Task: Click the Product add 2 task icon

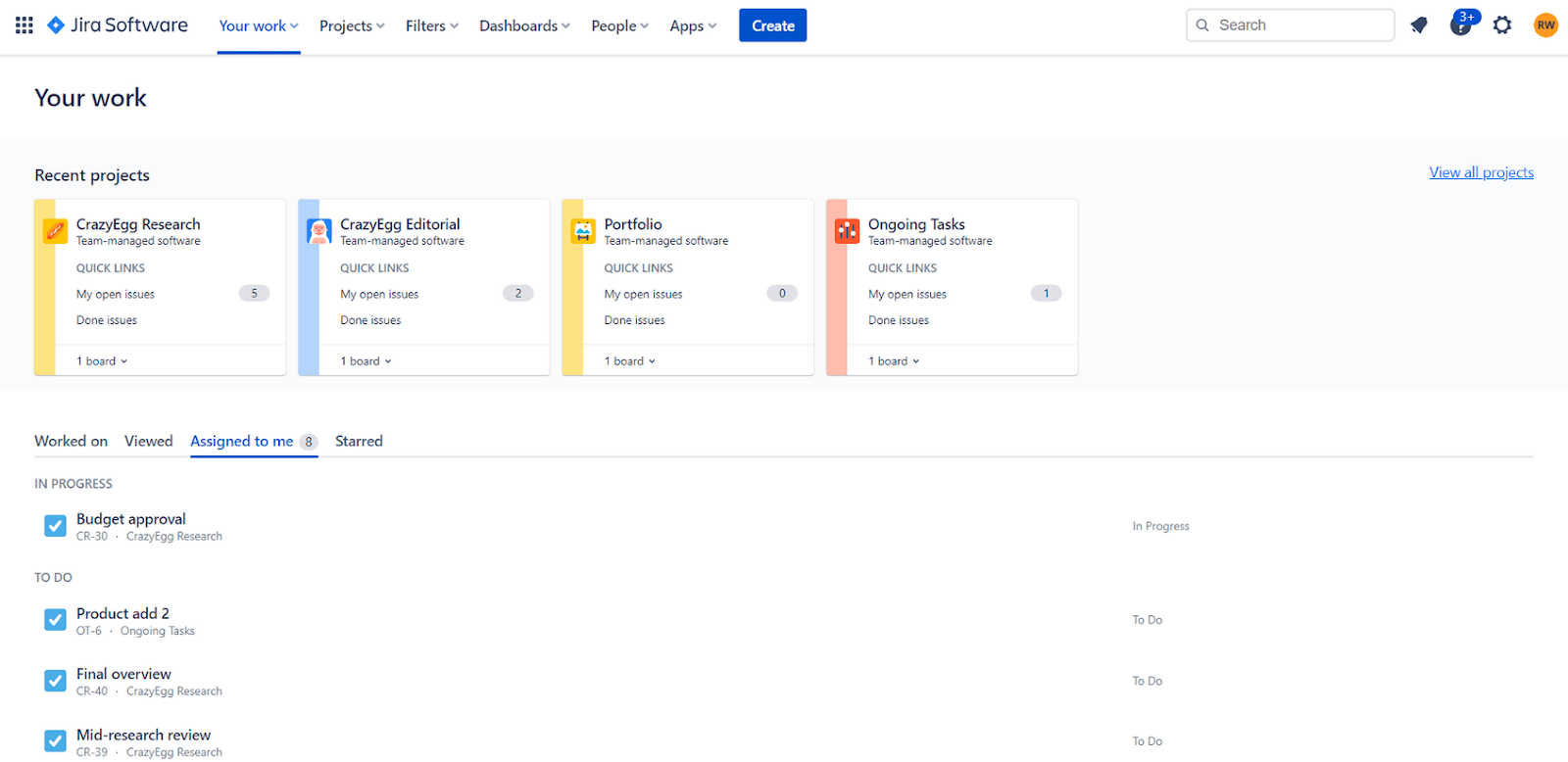Action: 56,620
